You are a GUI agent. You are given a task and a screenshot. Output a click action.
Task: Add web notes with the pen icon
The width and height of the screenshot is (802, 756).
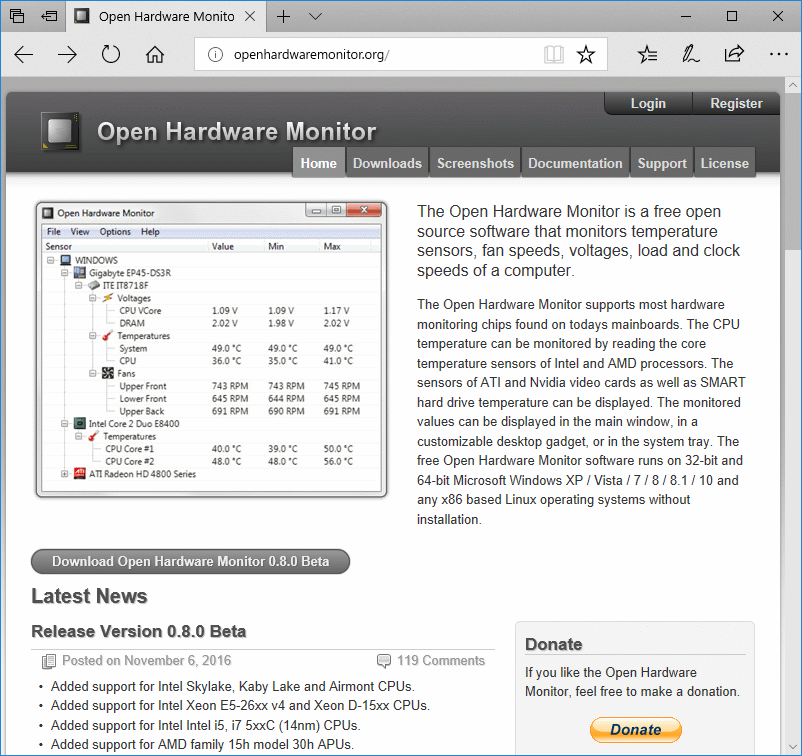click(x=690, y=54)
